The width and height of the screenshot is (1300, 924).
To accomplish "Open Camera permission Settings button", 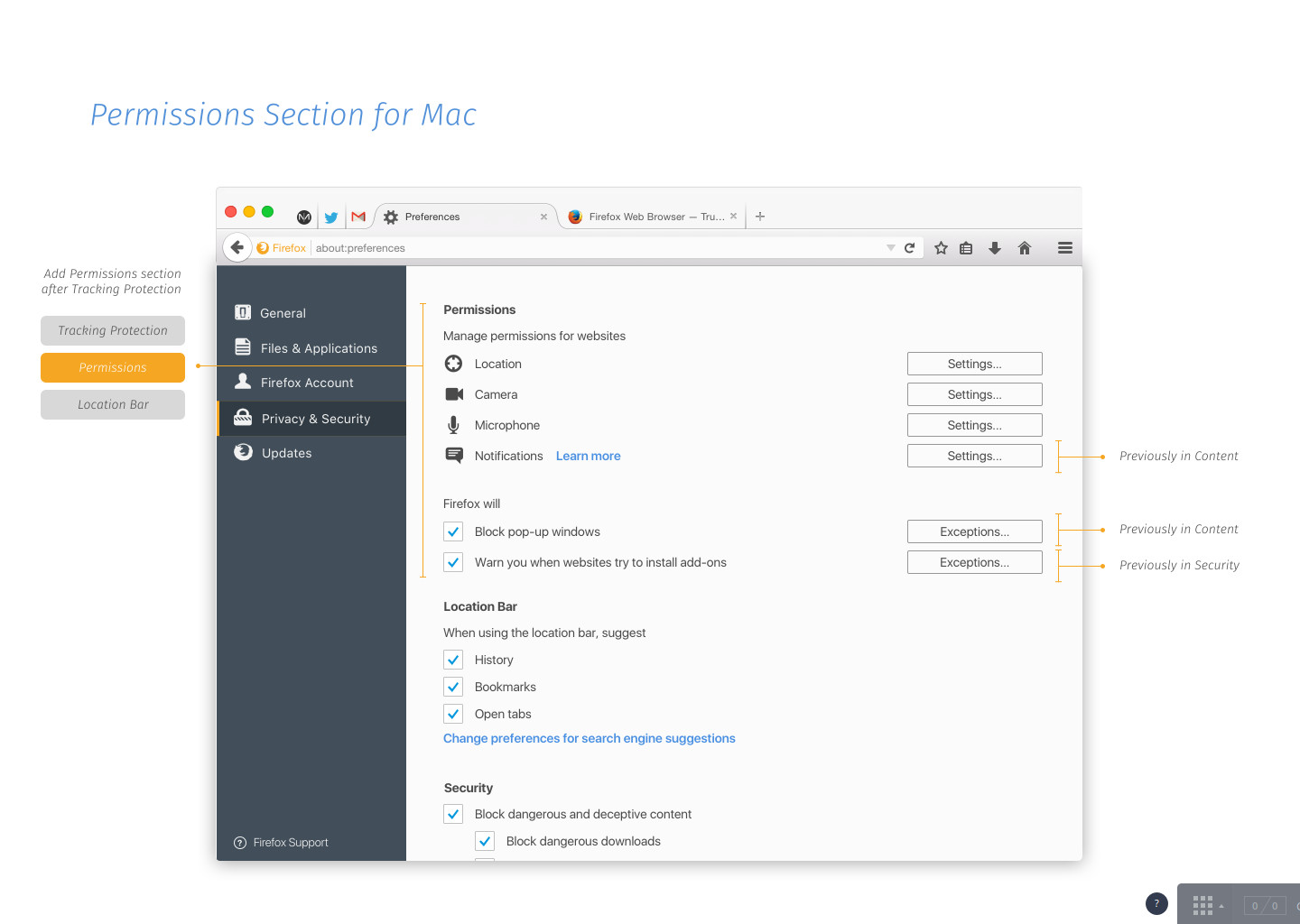I will click(975, 394).
